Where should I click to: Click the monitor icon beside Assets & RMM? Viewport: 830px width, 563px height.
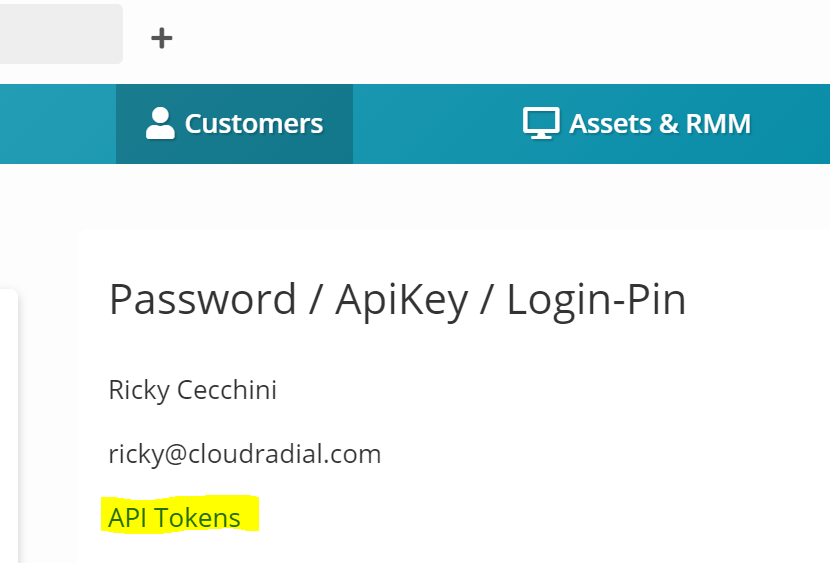tap(541, 123)
